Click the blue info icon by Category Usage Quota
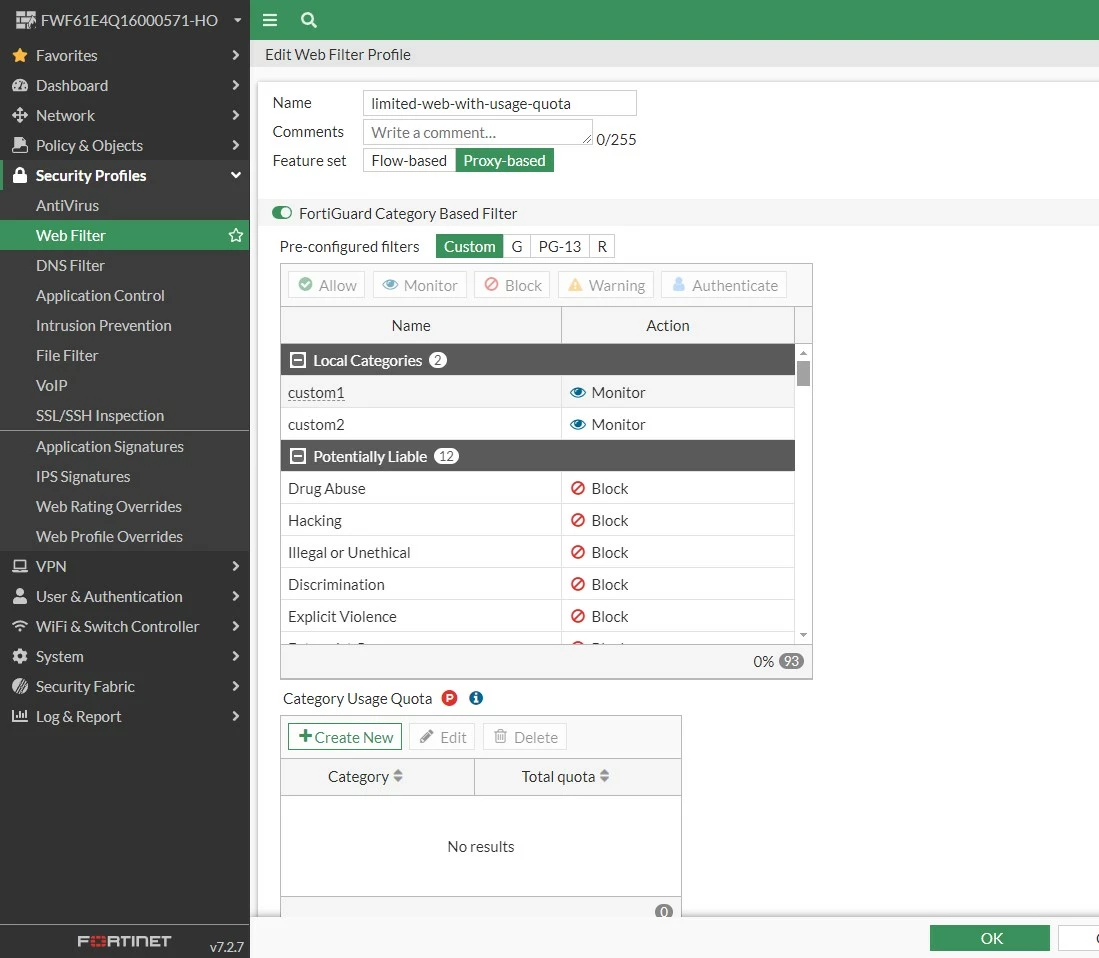 pyautogui.click(x=476, y=698)
